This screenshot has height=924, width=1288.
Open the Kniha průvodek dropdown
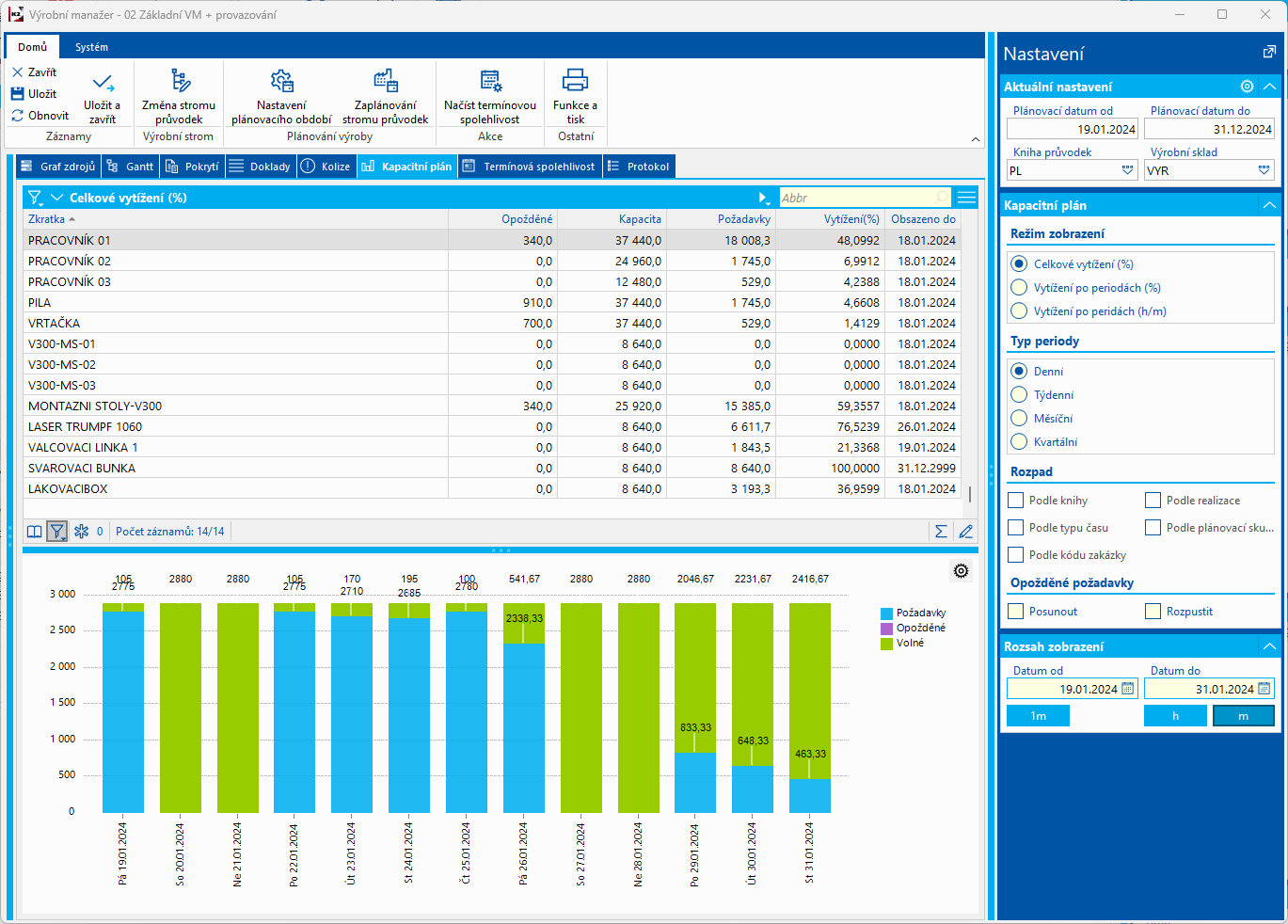point(1128,170)
